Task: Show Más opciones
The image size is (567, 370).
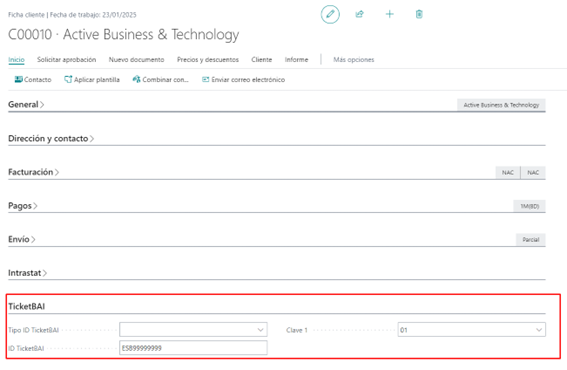Action: click(354, 60)
